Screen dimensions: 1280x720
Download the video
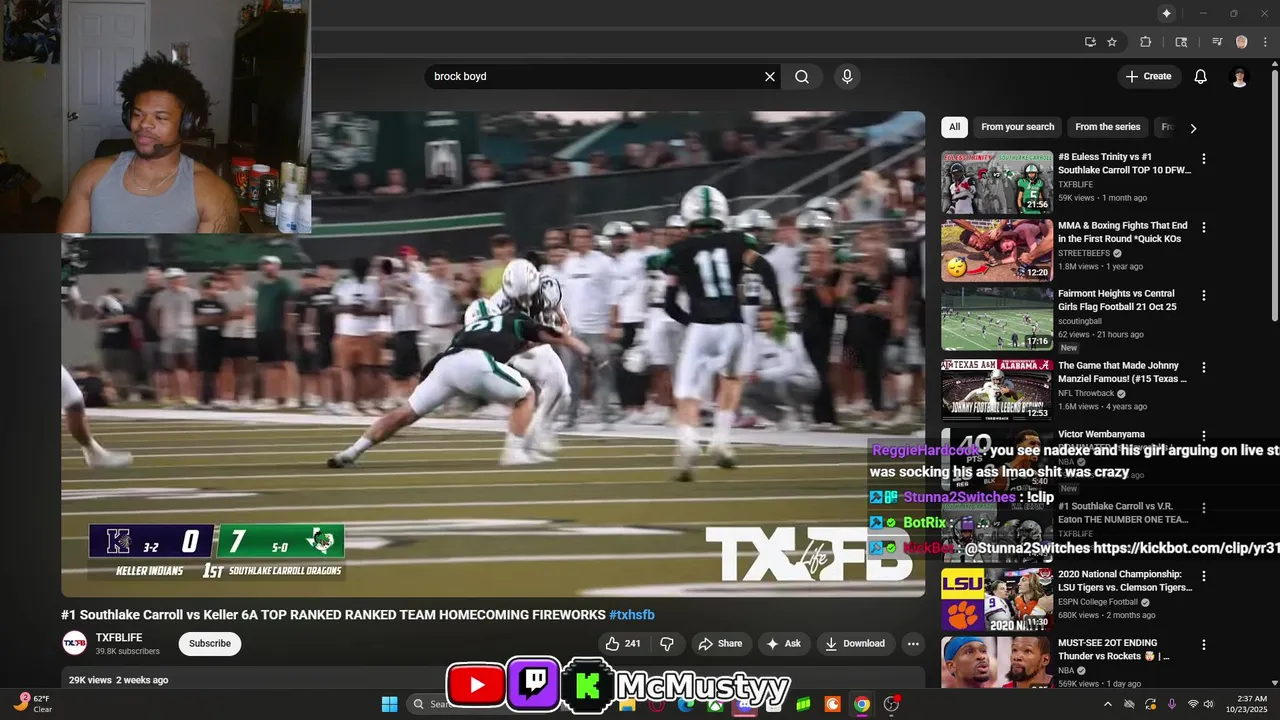(x=854, y=644)
